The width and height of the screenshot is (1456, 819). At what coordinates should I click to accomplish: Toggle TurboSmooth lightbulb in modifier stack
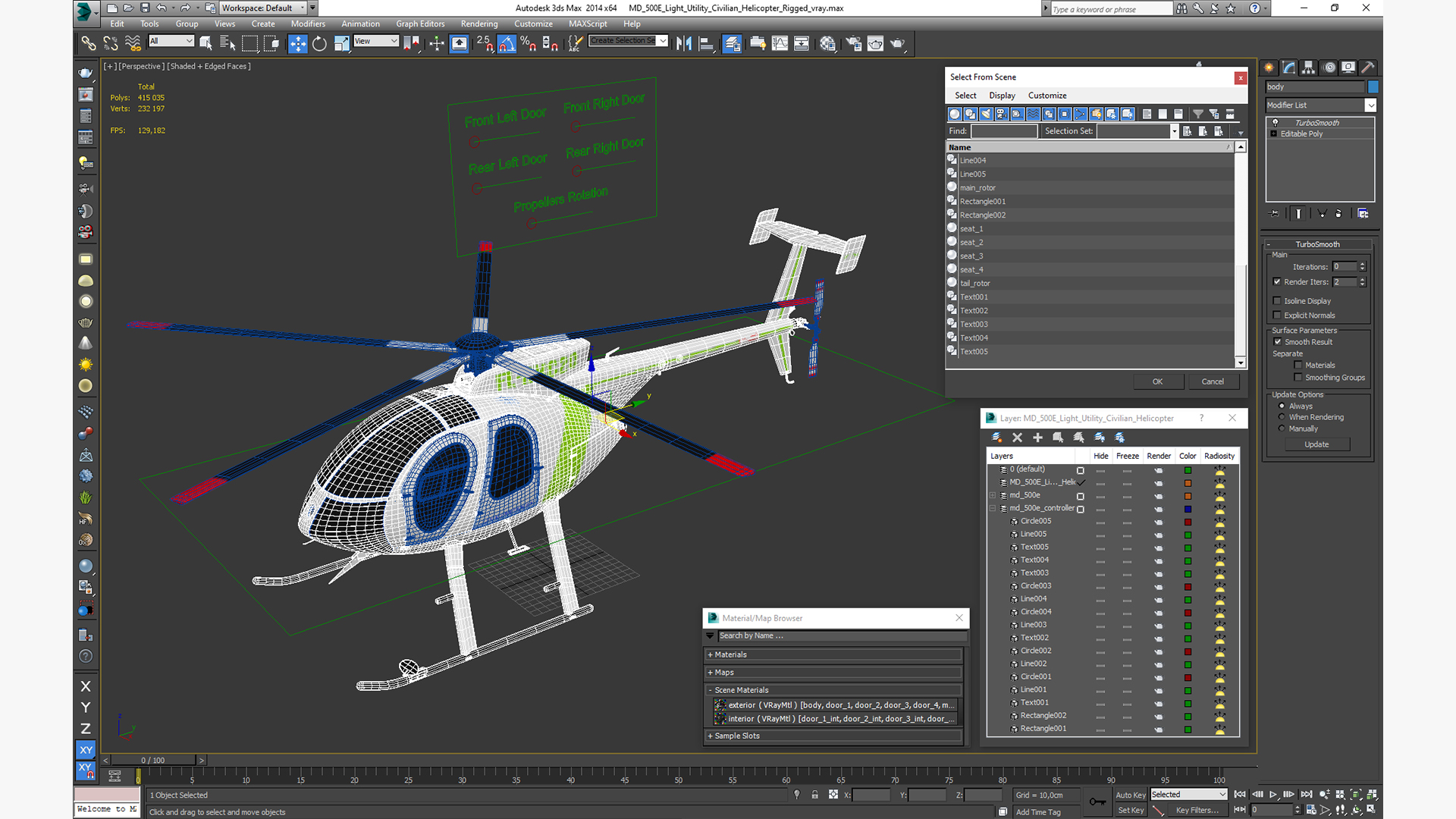tap(1275, 122)
